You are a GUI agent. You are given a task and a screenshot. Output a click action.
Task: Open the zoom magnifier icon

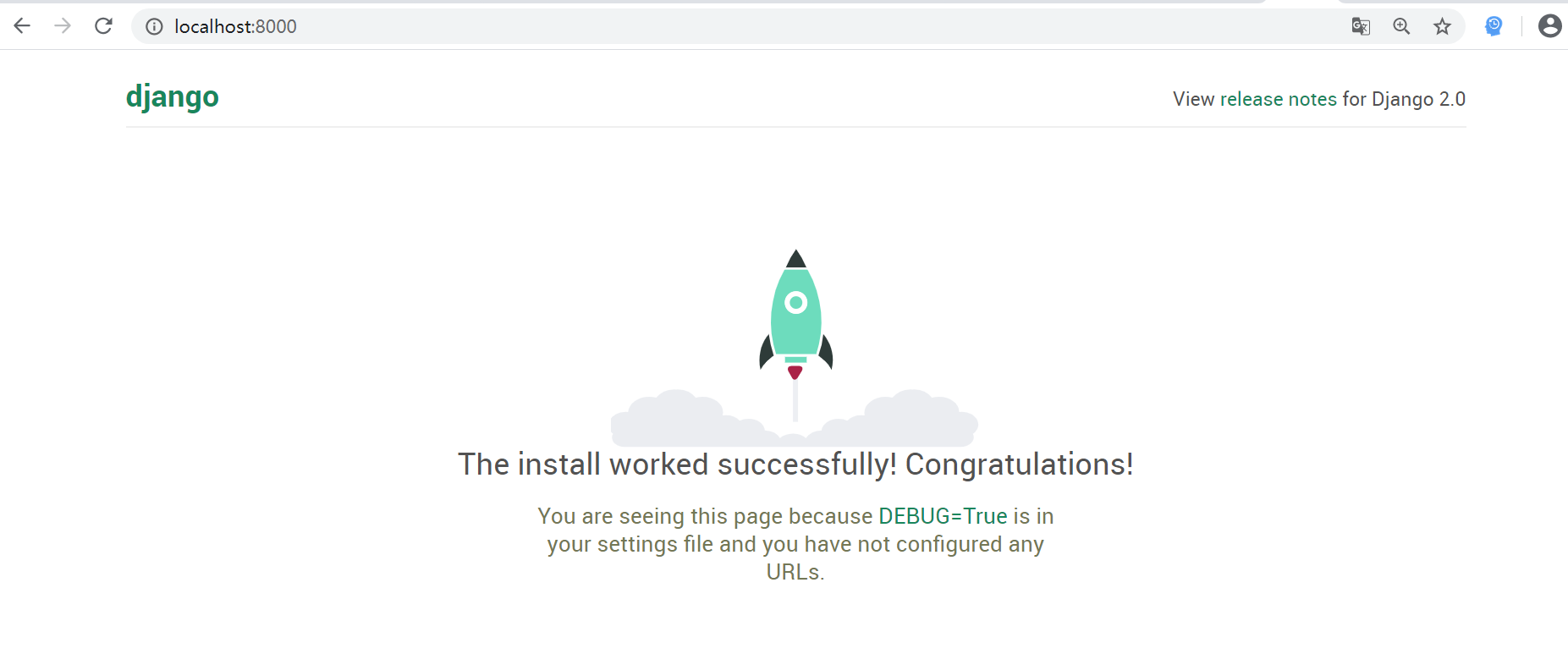[1401, 26]
